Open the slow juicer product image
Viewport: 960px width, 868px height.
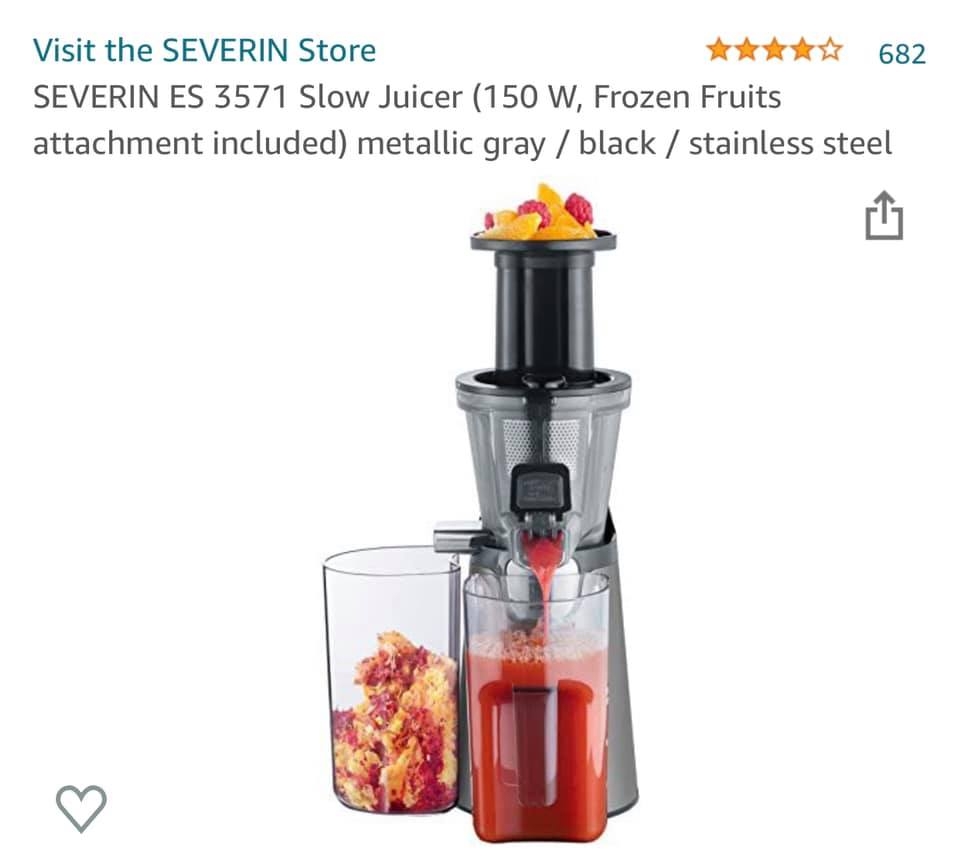480,513
